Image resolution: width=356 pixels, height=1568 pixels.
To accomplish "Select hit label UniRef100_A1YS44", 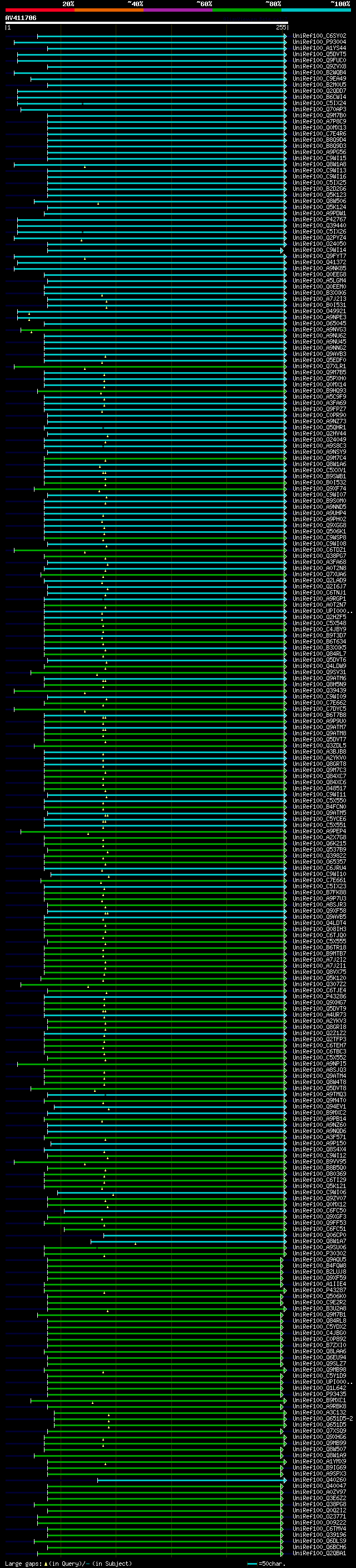I will pos(319,48).
